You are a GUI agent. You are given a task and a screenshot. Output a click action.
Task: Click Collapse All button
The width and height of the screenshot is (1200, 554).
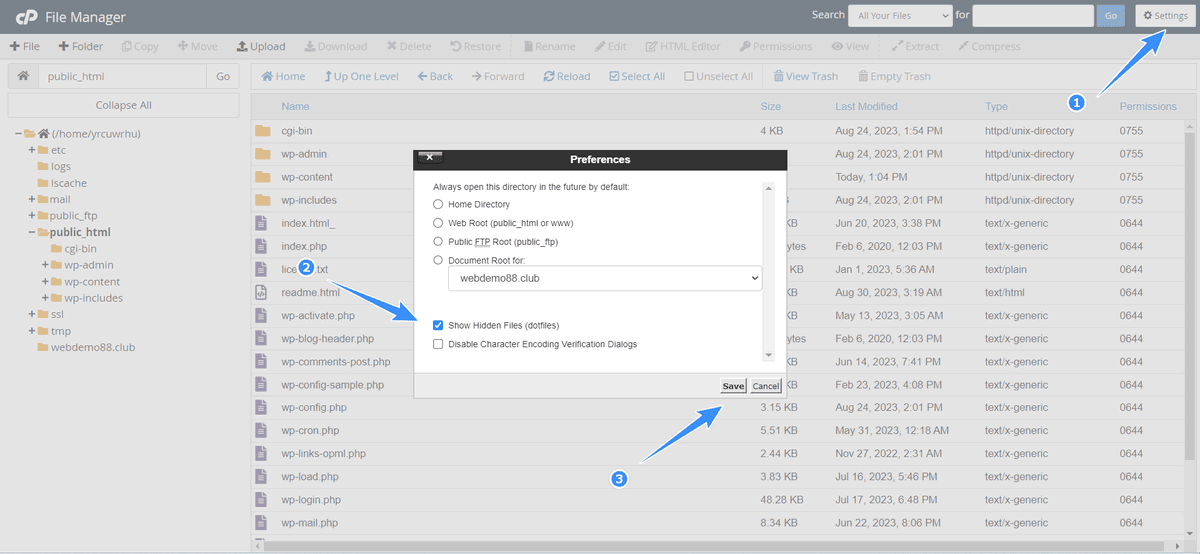(x=124, y=105)
